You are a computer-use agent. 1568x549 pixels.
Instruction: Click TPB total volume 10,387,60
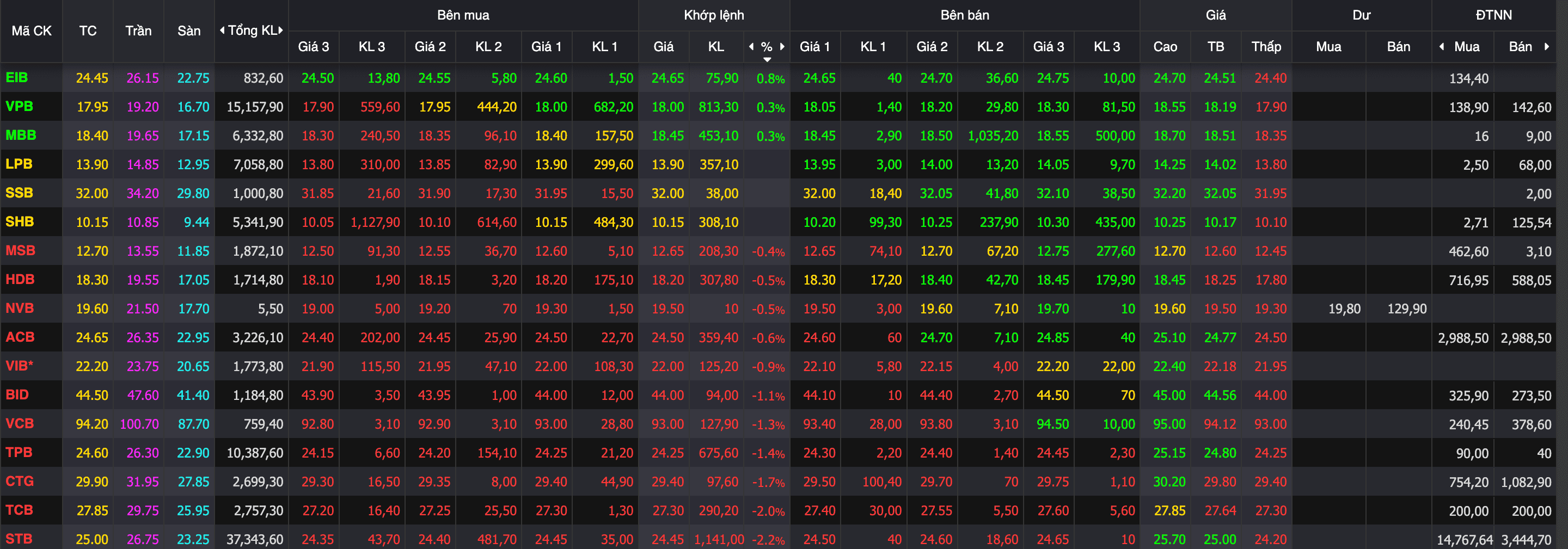click(254, 453)
